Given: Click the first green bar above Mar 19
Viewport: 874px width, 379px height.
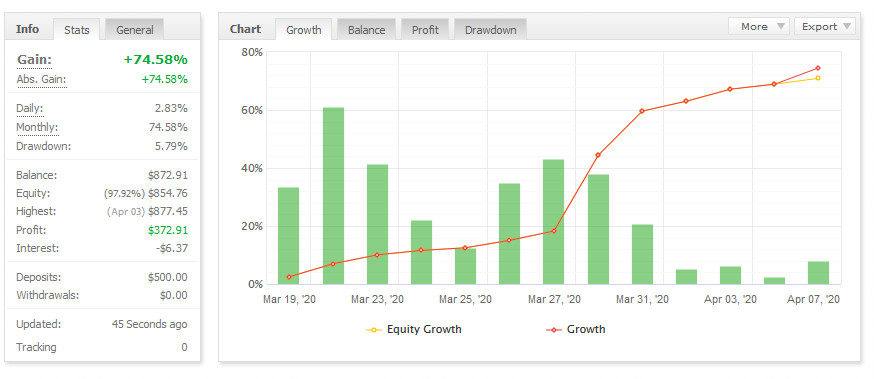Looking at the screenshot, I should click(288, 236).
